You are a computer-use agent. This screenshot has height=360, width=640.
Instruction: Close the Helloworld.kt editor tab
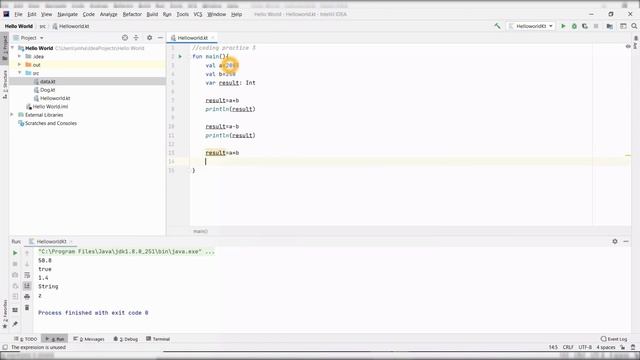pos(213,38)
